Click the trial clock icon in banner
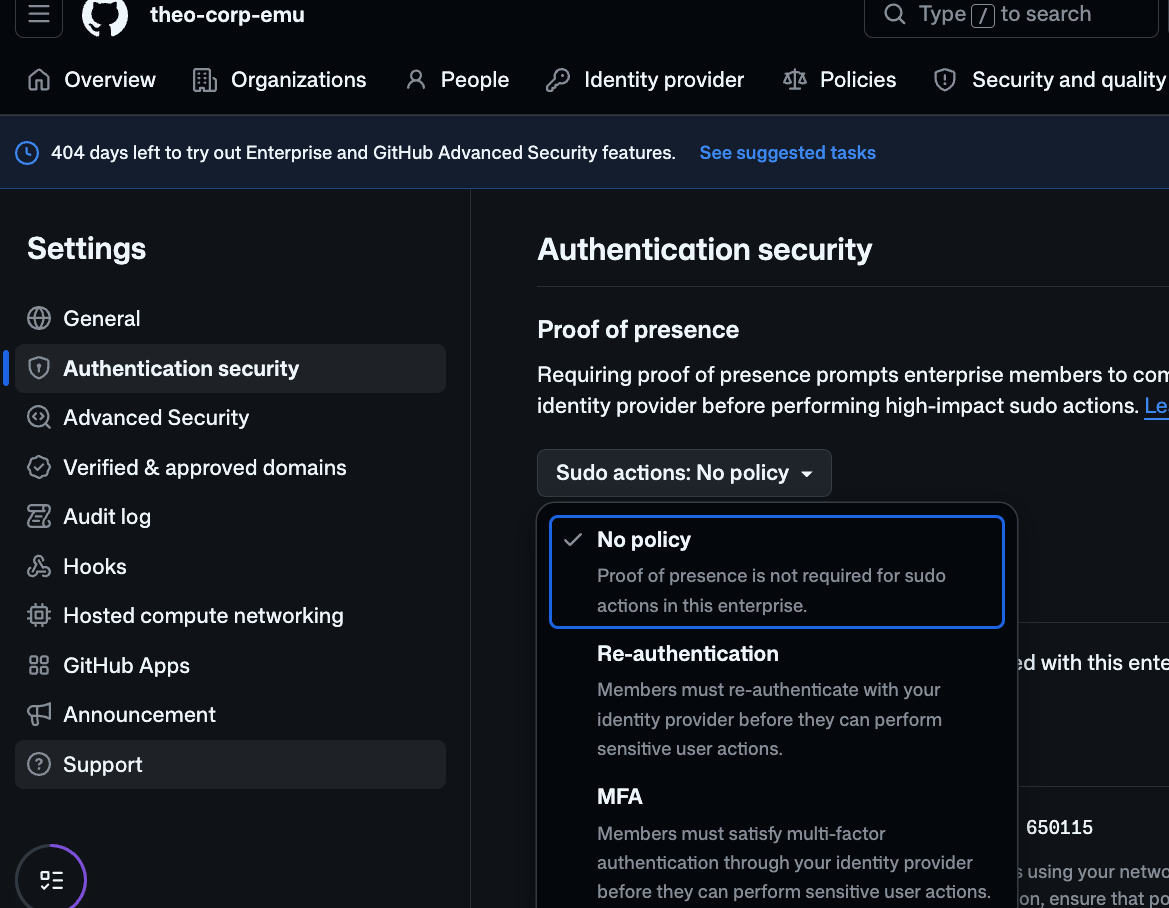The image size is (1169, 908). click(27, 153)
